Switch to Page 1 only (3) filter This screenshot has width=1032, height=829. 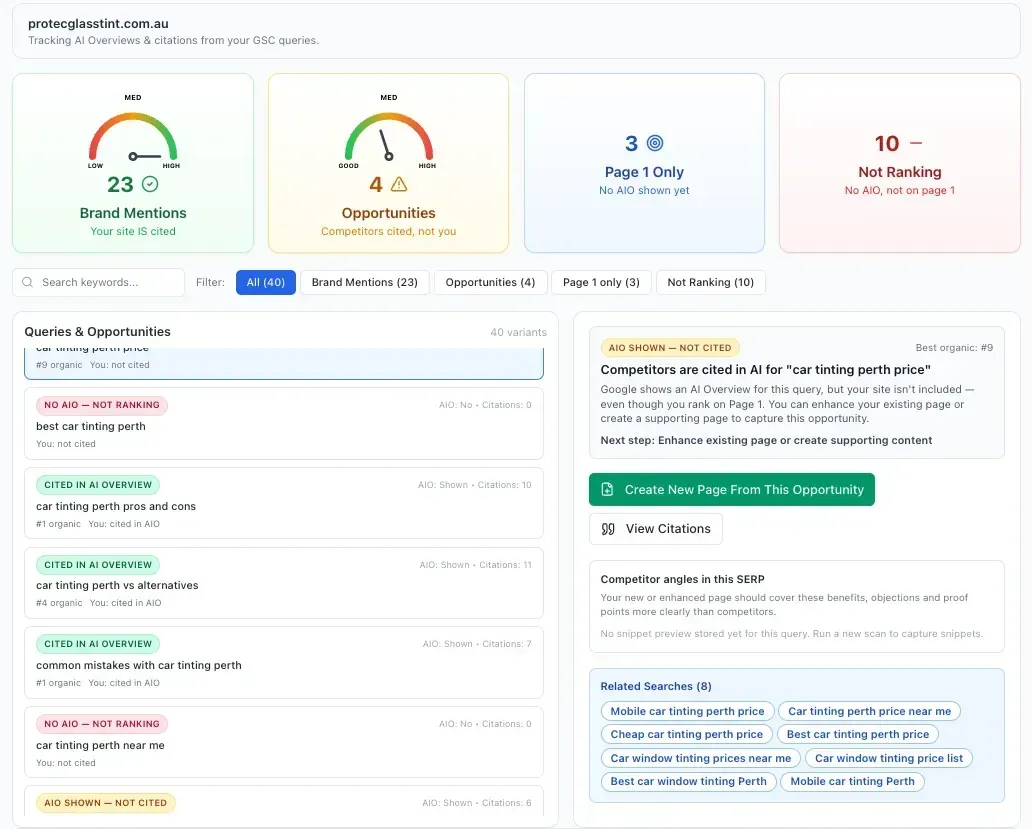click(x=601, y=283)
